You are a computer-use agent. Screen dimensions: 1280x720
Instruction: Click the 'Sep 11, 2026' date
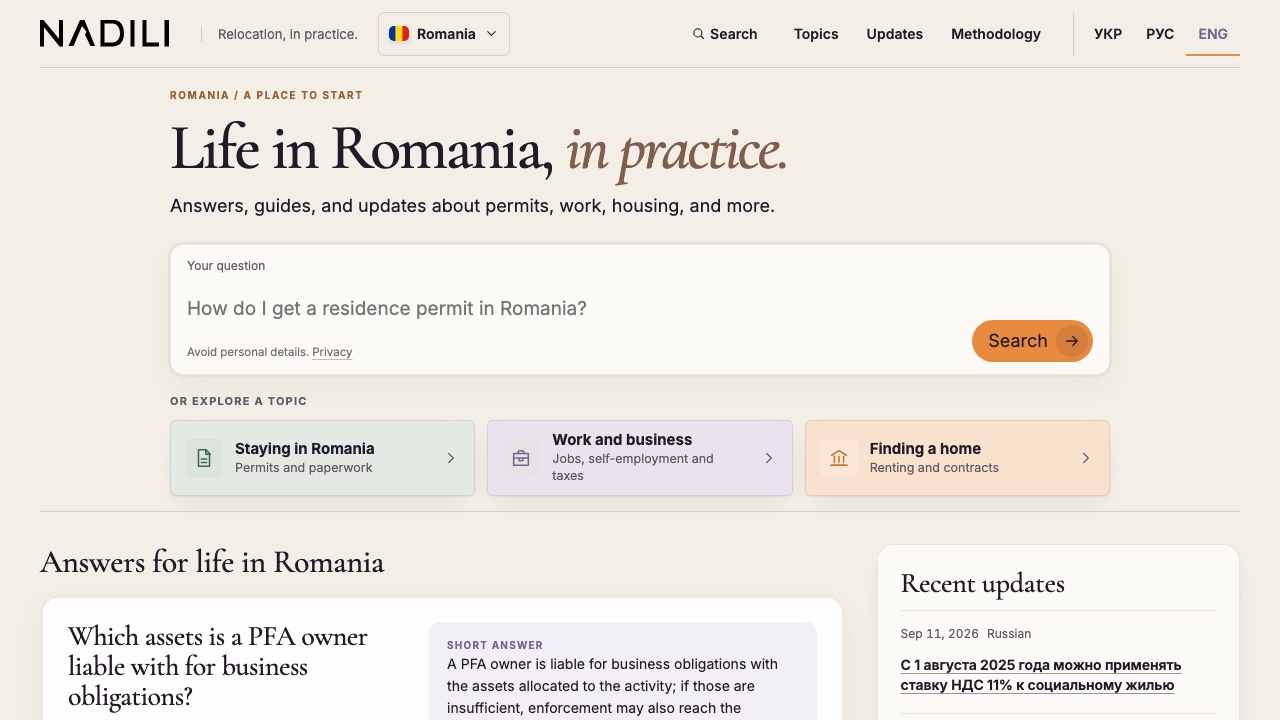point(940,634)
